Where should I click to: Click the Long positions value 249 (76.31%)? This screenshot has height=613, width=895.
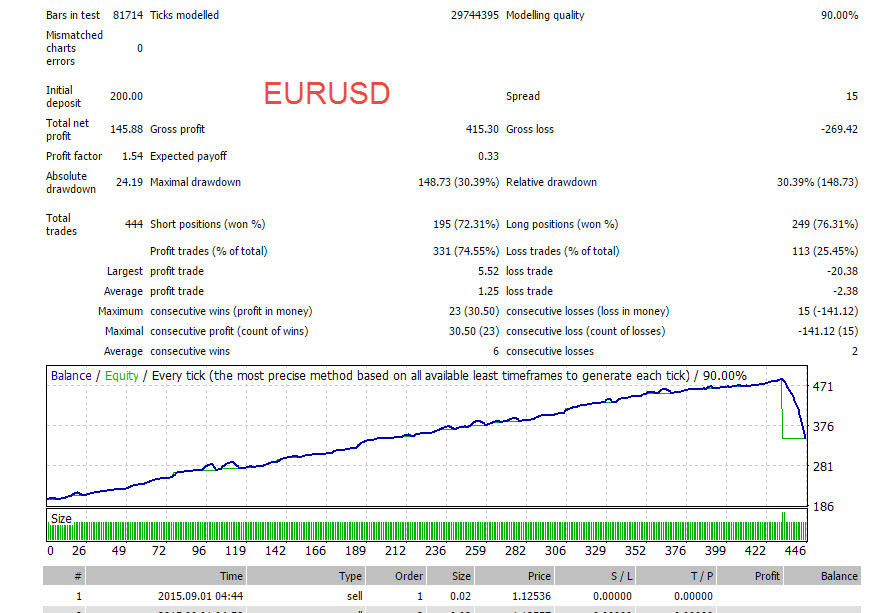(x=825, y=224)
